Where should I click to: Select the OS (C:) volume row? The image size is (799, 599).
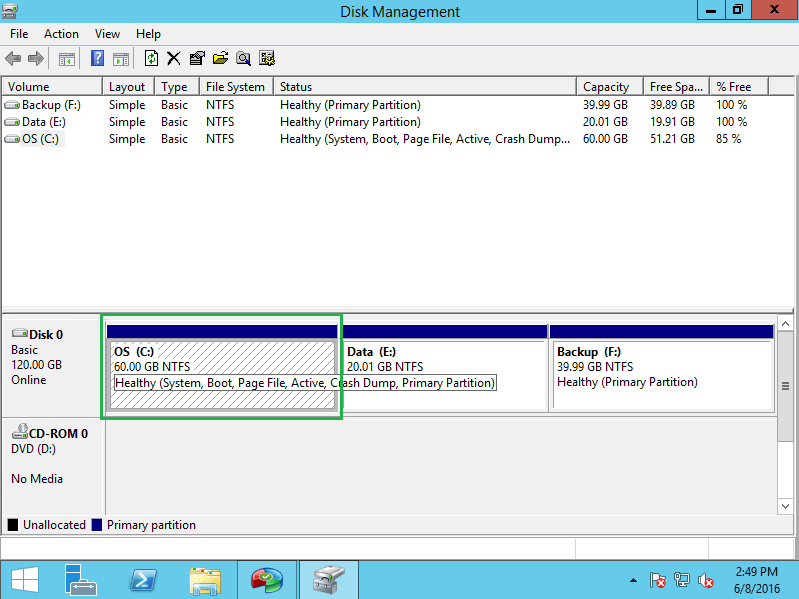click(397, 139)
